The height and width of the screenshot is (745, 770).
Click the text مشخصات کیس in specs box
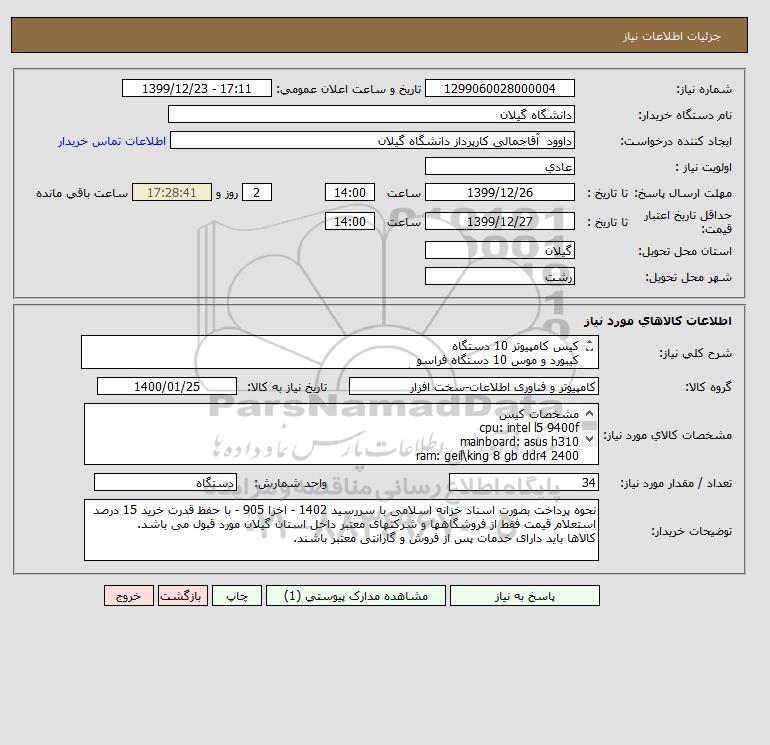click(x=539, y=414)
